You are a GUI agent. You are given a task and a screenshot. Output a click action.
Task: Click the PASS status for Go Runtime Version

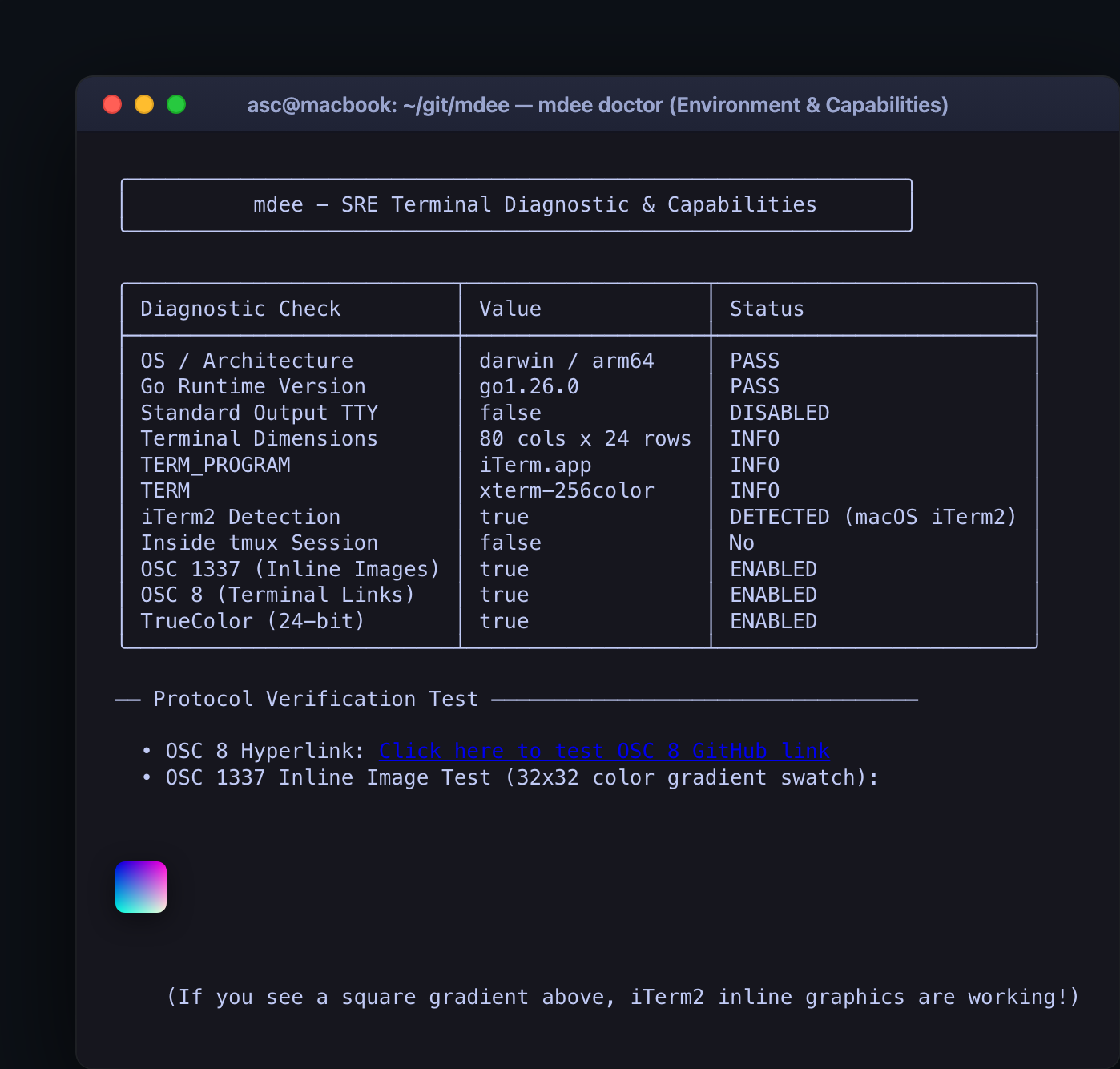[x=755, y=386]
